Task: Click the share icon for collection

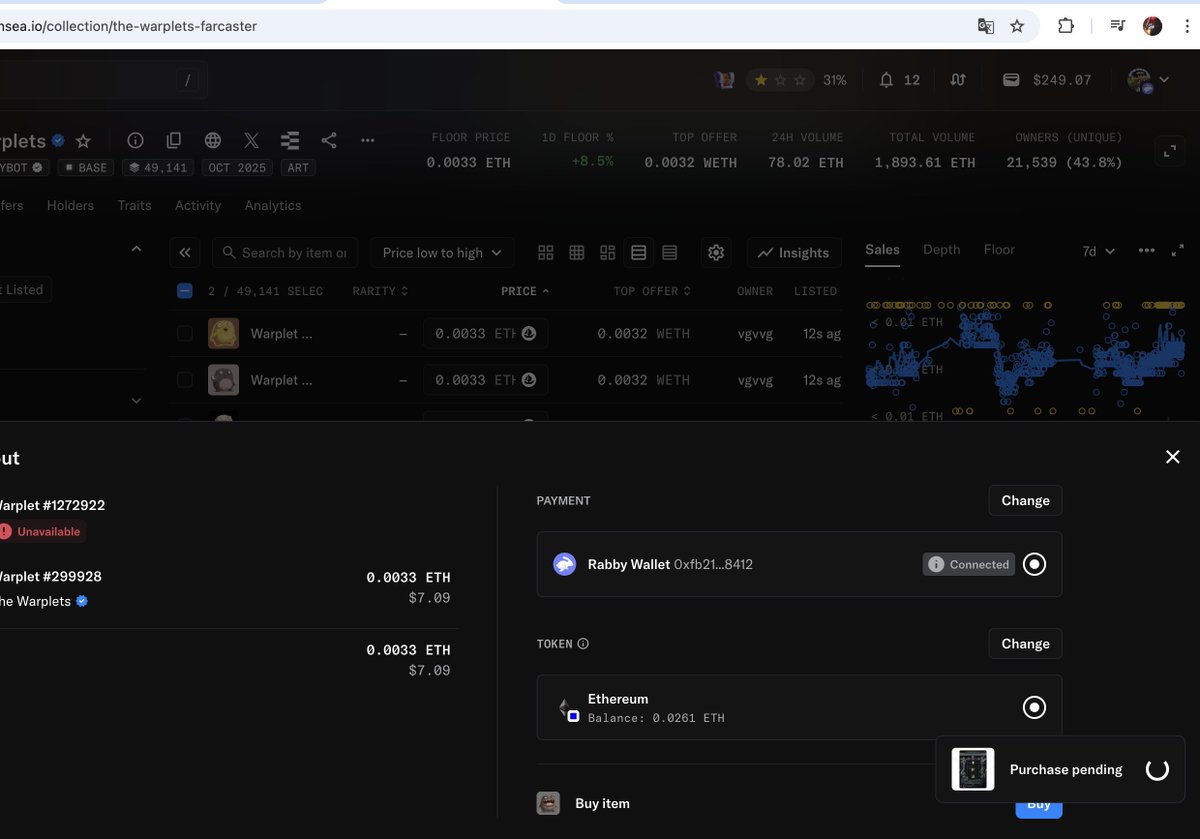Action: 329,141
